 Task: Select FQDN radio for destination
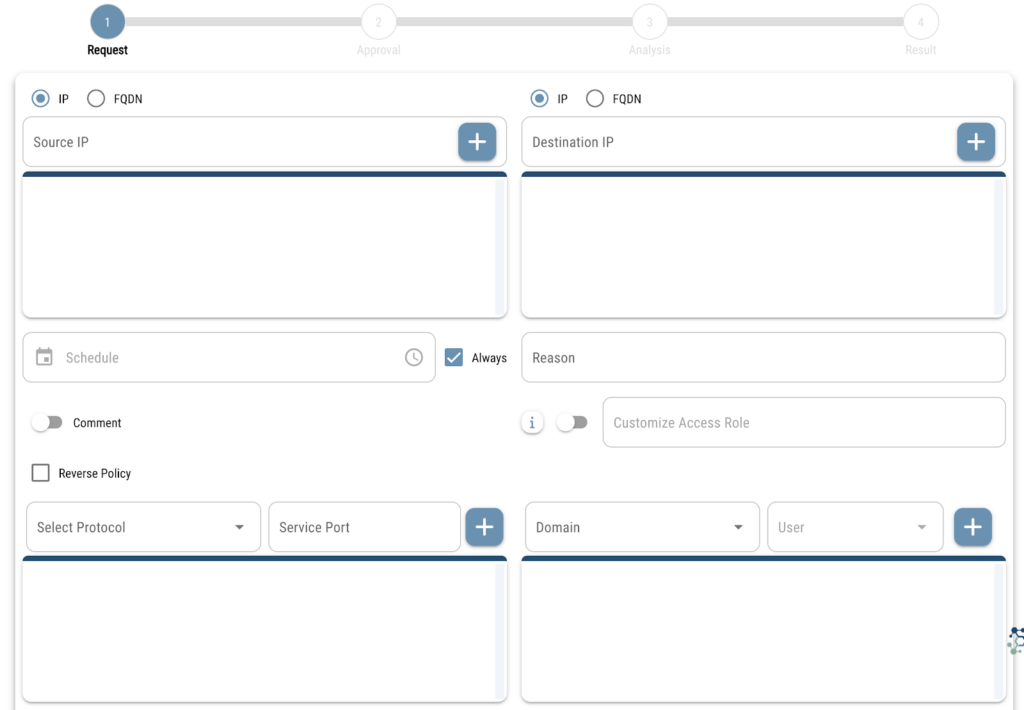(x=595, y=99)
